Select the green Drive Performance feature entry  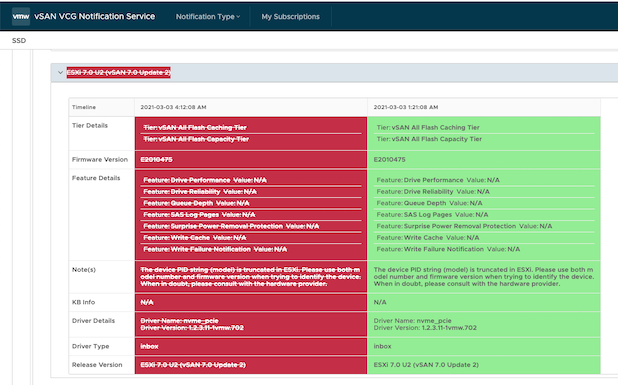tap(438, 180)
